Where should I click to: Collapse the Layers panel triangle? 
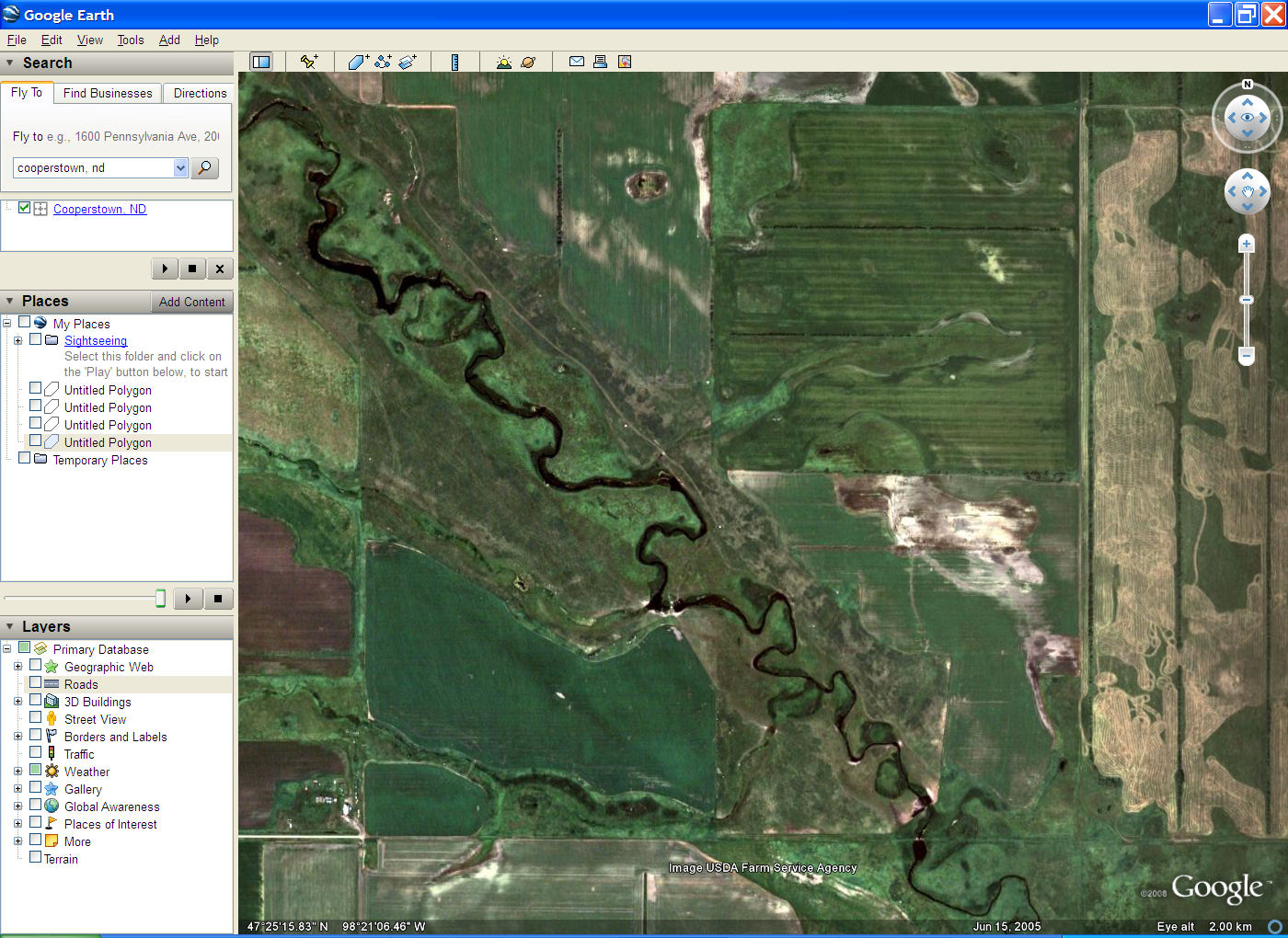pos(10,626)
